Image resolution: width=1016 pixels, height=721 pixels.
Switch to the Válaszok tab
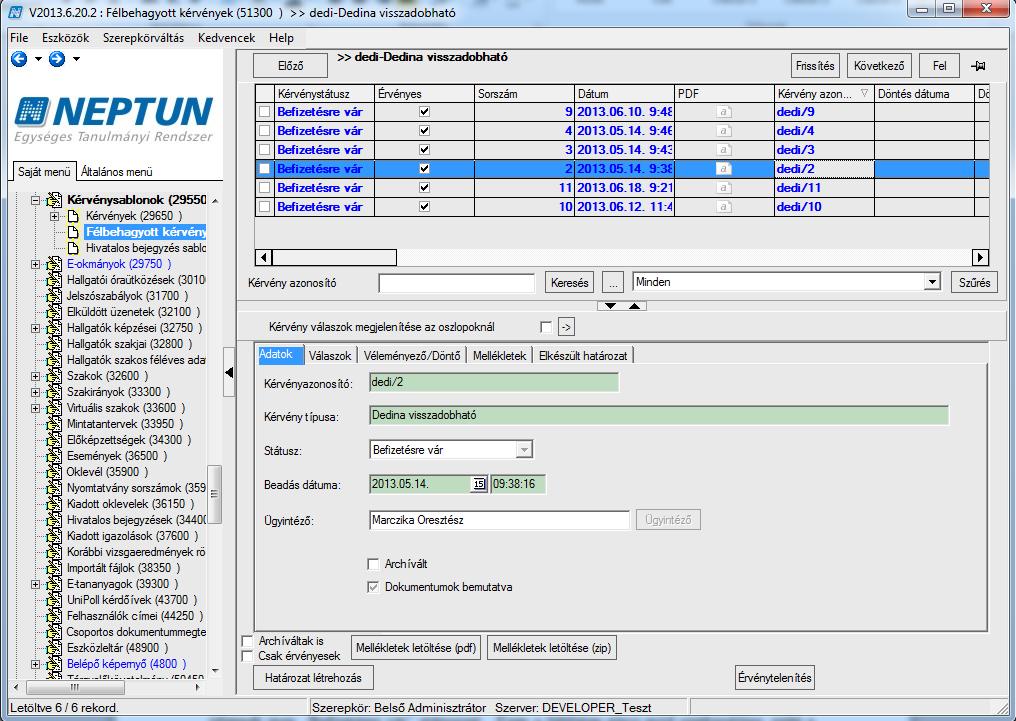point(330,356)
